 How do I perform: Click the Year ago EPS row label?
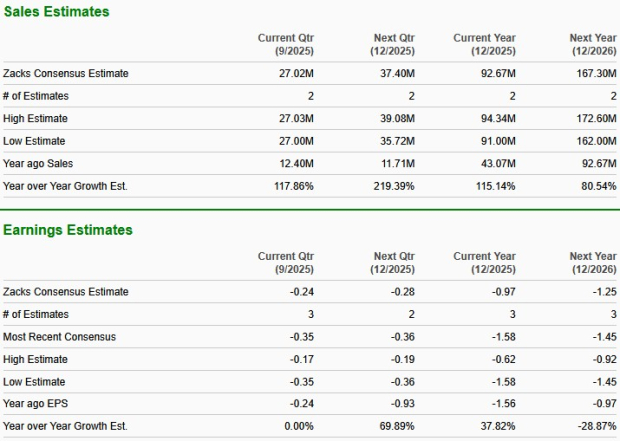click(x=36, y=404)
